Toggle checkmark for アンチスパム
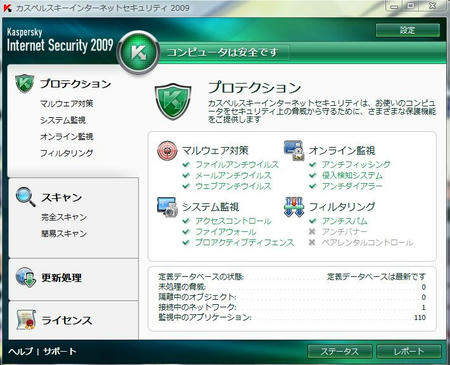The image size is (450, 365). click(x=312, y=221)
